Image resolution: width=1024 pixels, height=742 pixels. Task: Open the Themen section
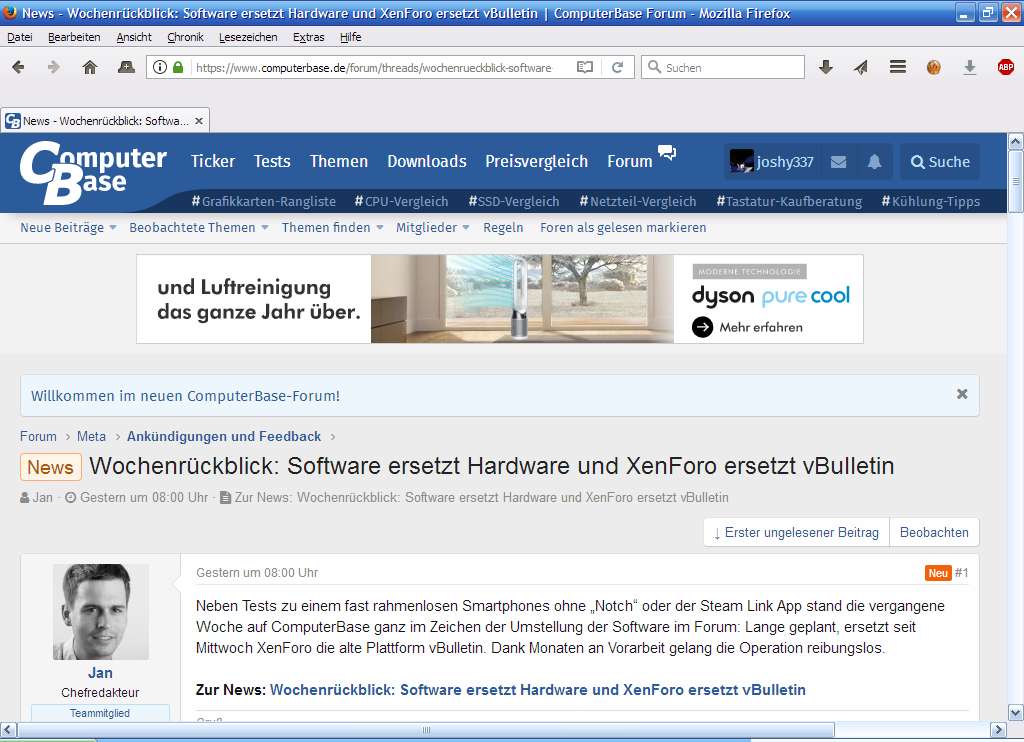coord(339,161)
